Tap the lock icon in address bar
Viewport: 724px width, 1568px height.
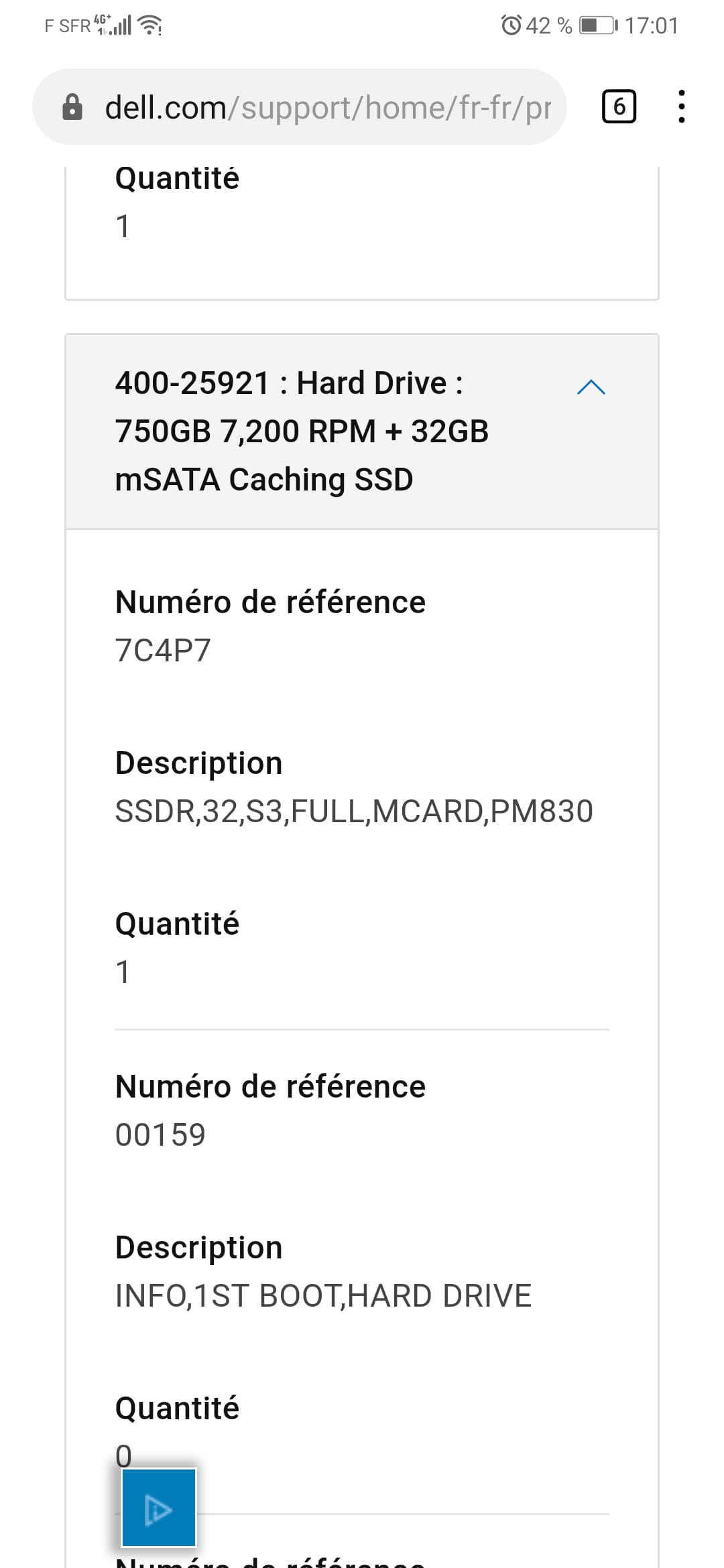point(72,107)
